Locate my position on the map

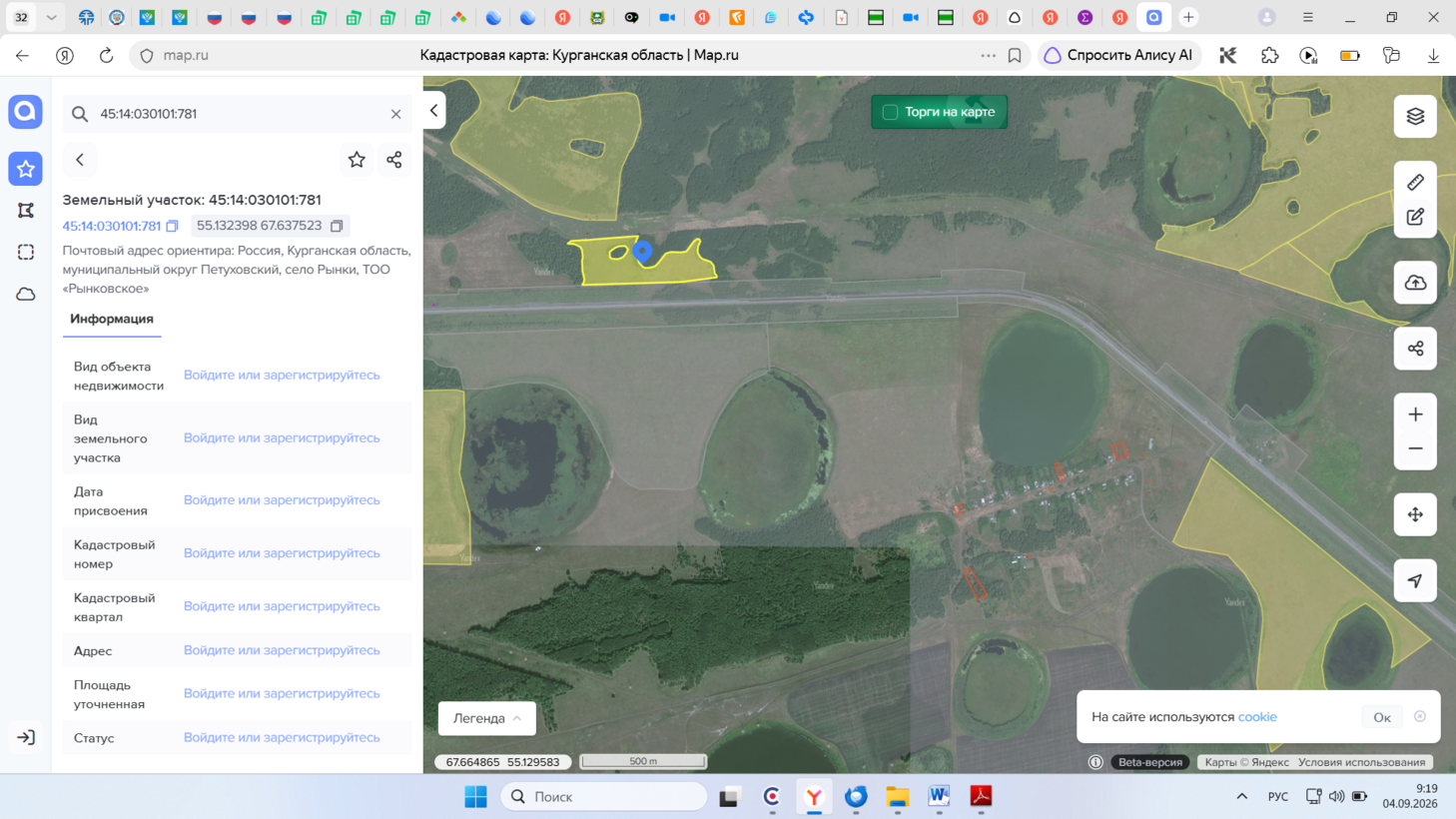click(x=1415, y=580)
